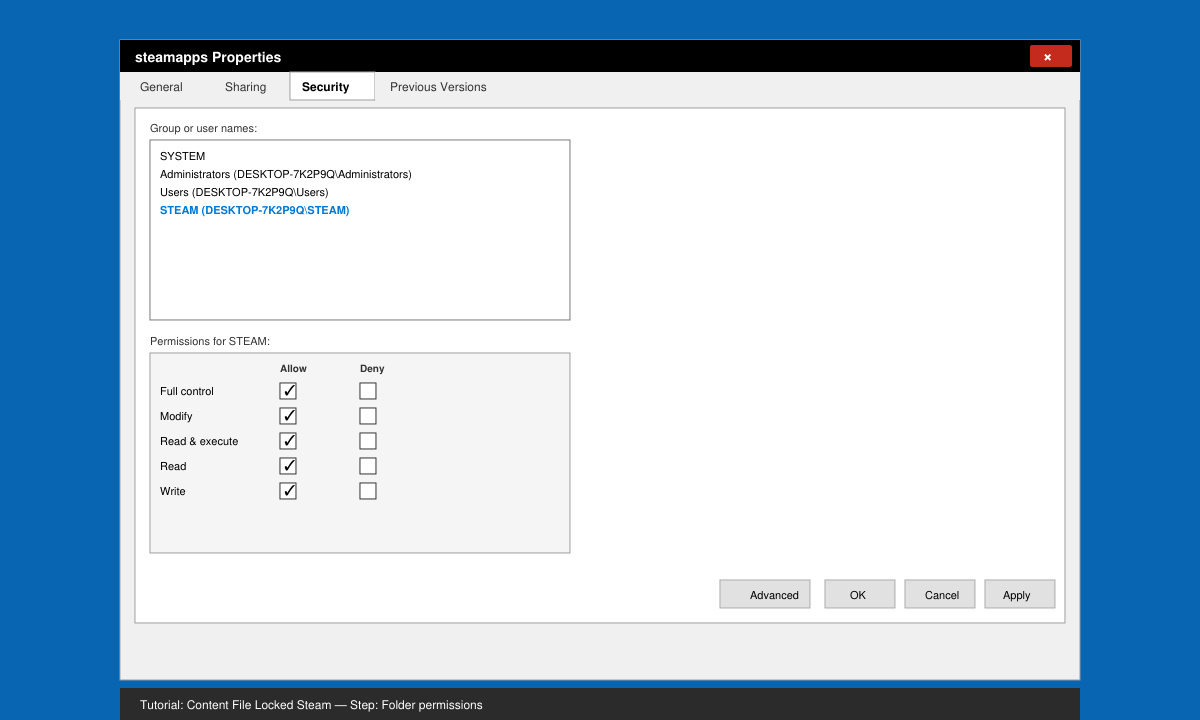The width and height of the screenshot is (1200, 720).
Task: Check Deny for Read & execute
Action: (368, 441)
